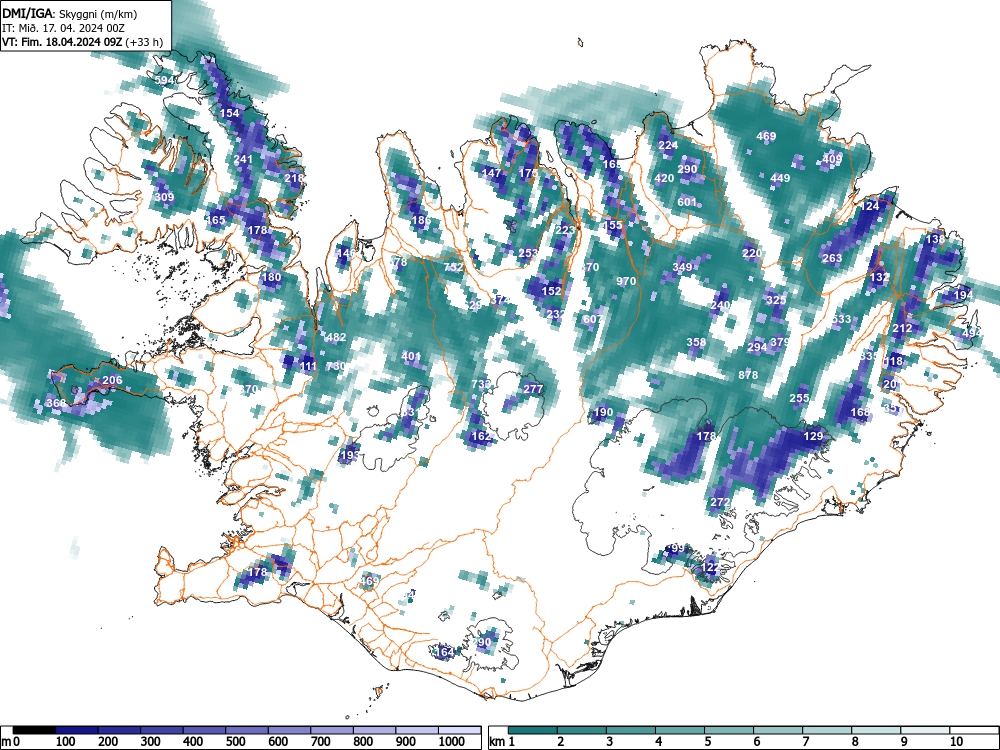Click the visibility value 253 on the map

tap(527, 253)
